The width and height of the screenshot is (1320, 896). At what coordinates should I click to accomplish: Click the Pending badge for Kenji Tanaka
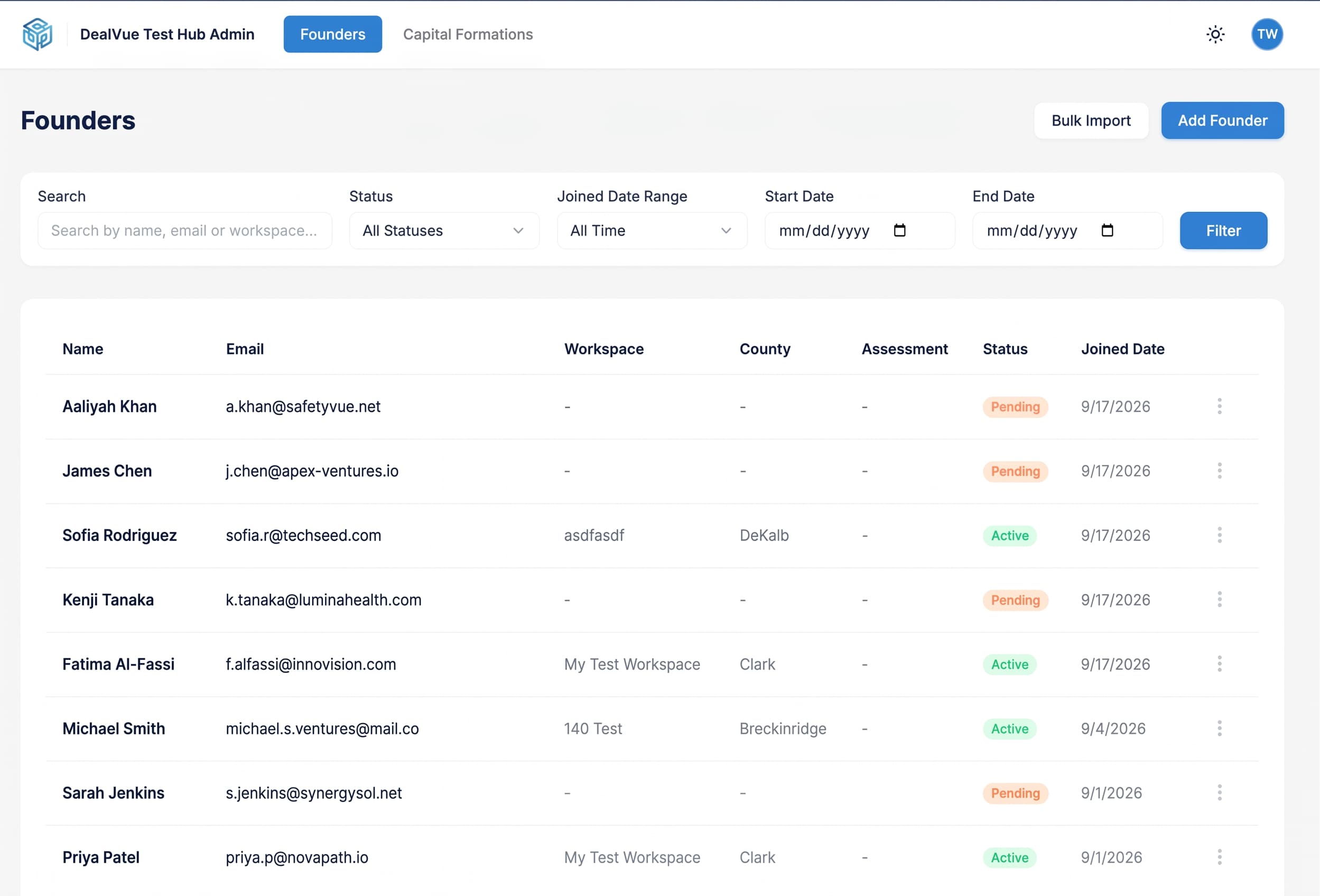1015,600
